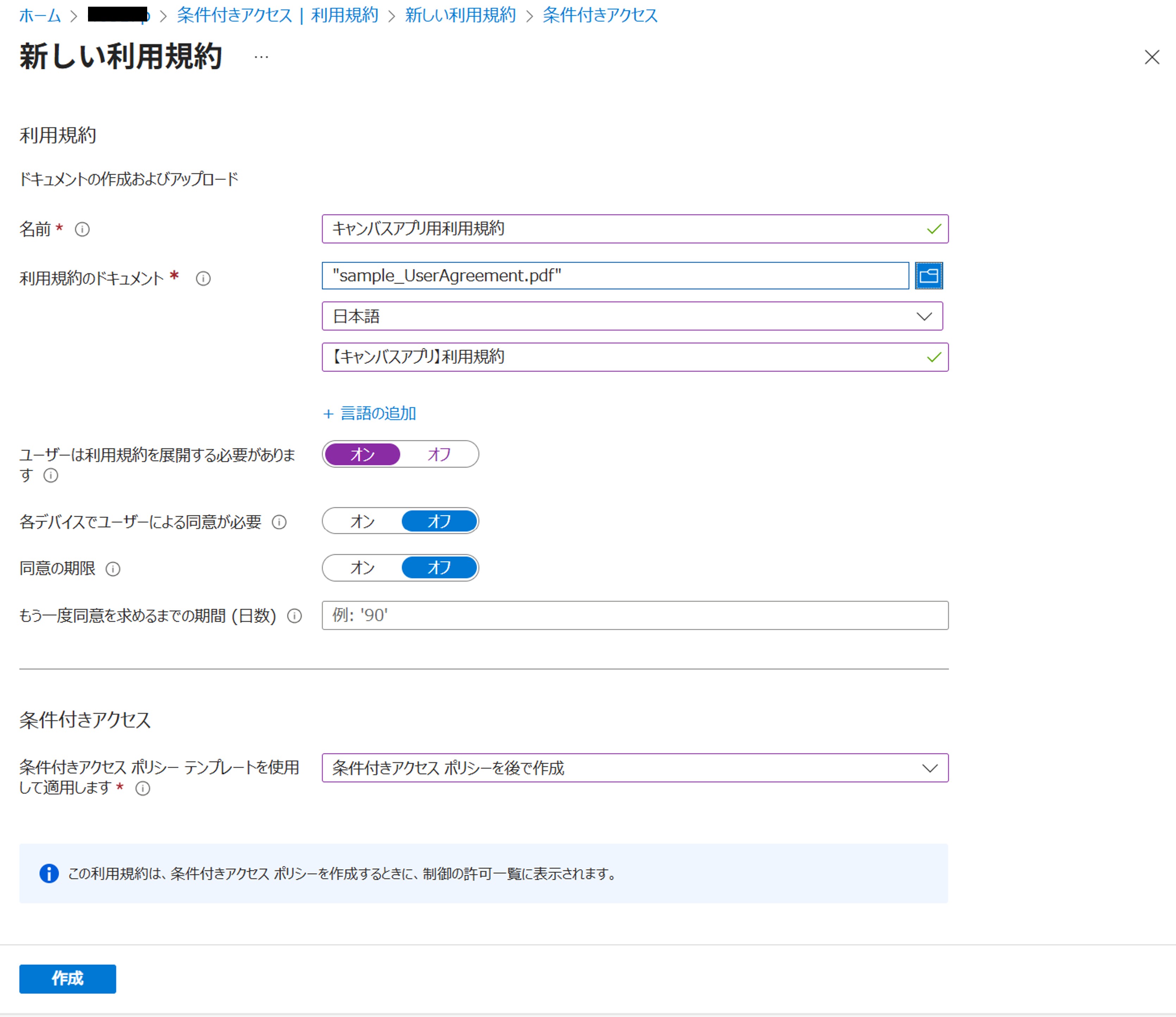
Task: Click info icon under 条件付きアクセス ポリシー テンプレート label
Action: point(143,788)
